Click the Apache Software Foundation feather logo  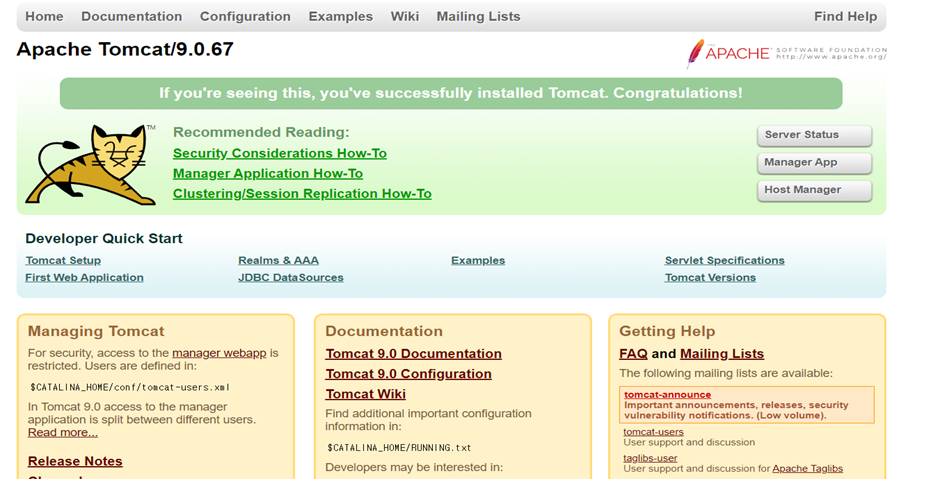click(x=787, y=54)
